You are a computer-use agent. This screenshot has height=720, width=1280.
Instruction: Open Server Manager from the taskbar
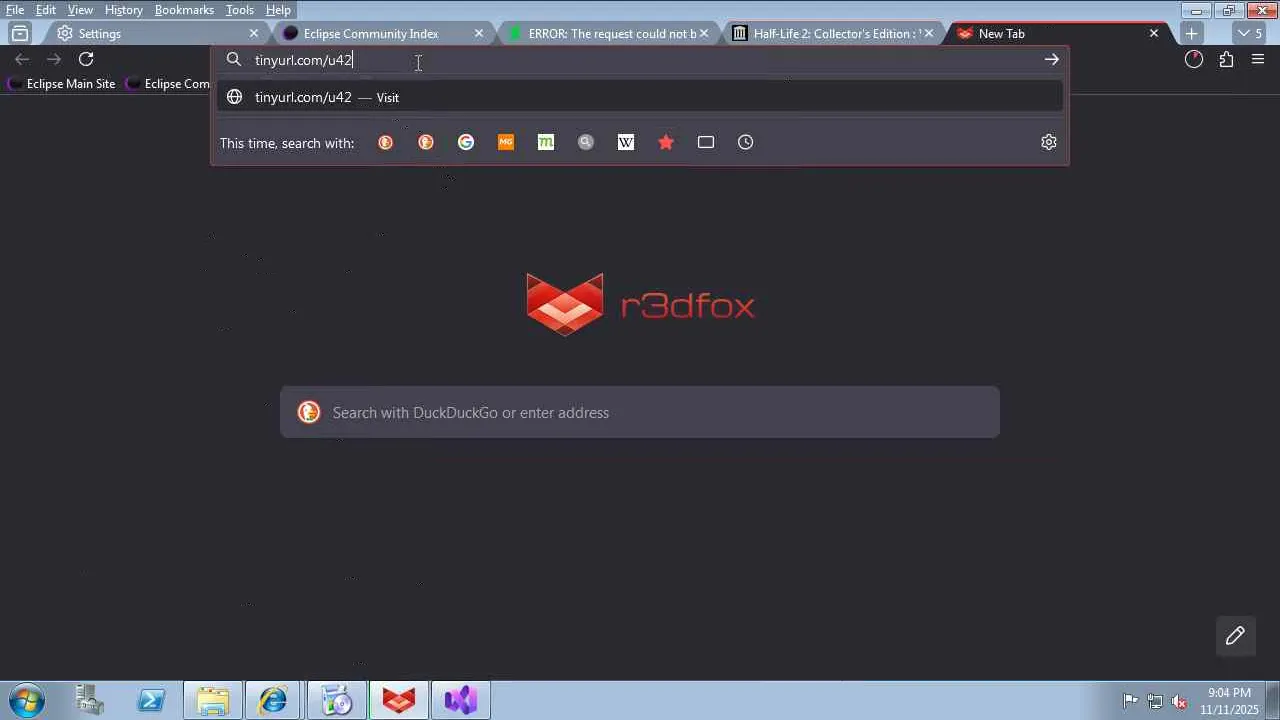(90, 700)
